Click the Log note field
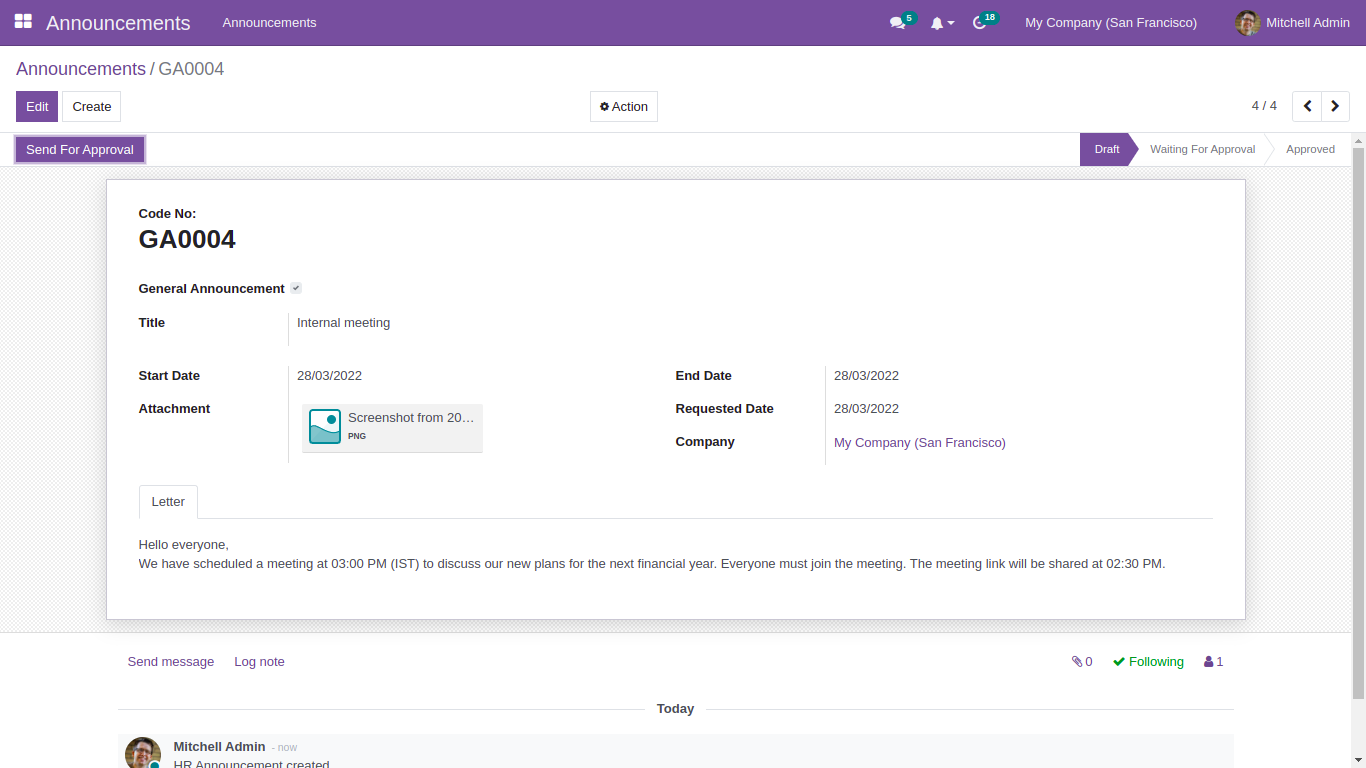Screen dimensions: 1366x768 259,661
